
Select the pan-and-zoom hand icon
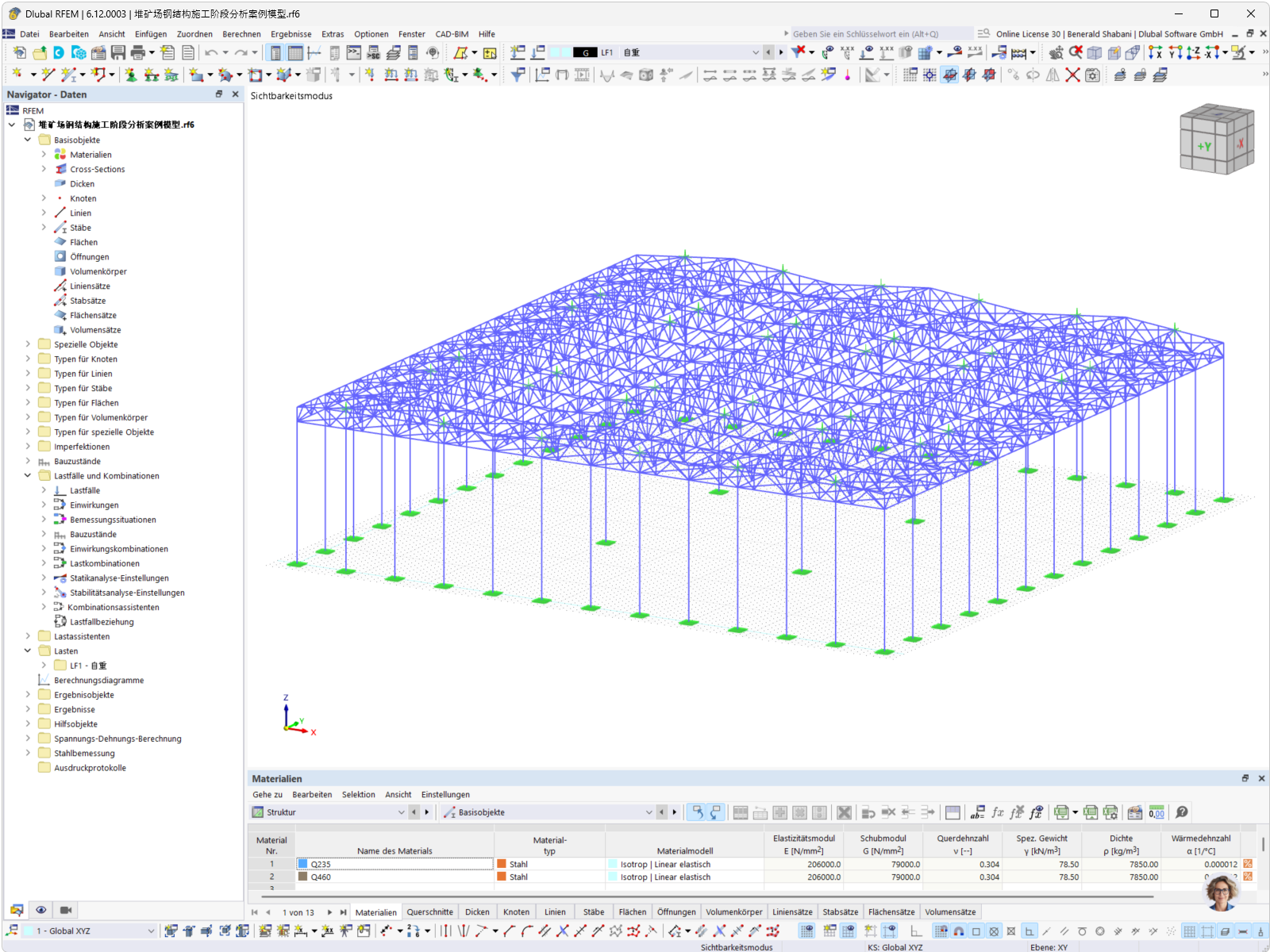tap(1056, 52)
